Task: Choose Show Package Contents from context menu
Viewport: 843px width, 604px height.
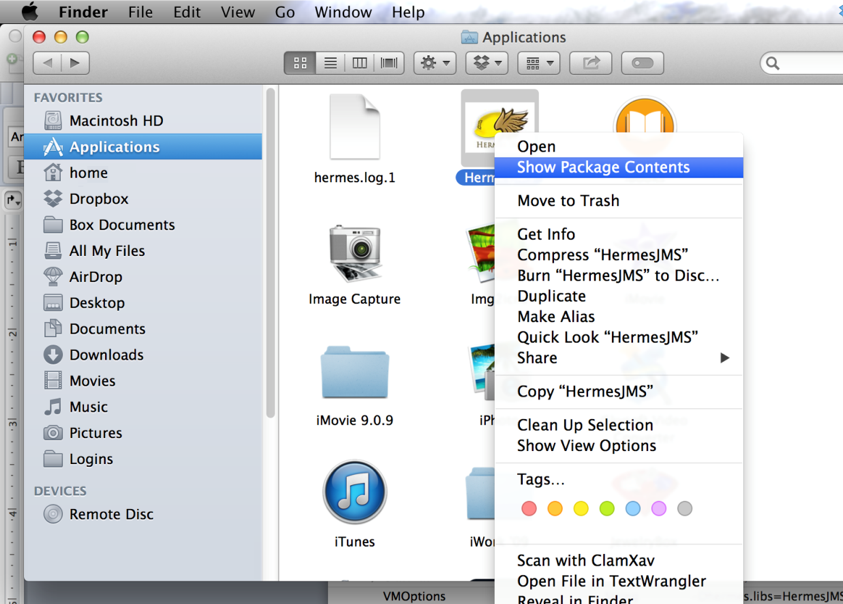Action: click(x=603, y=167)
